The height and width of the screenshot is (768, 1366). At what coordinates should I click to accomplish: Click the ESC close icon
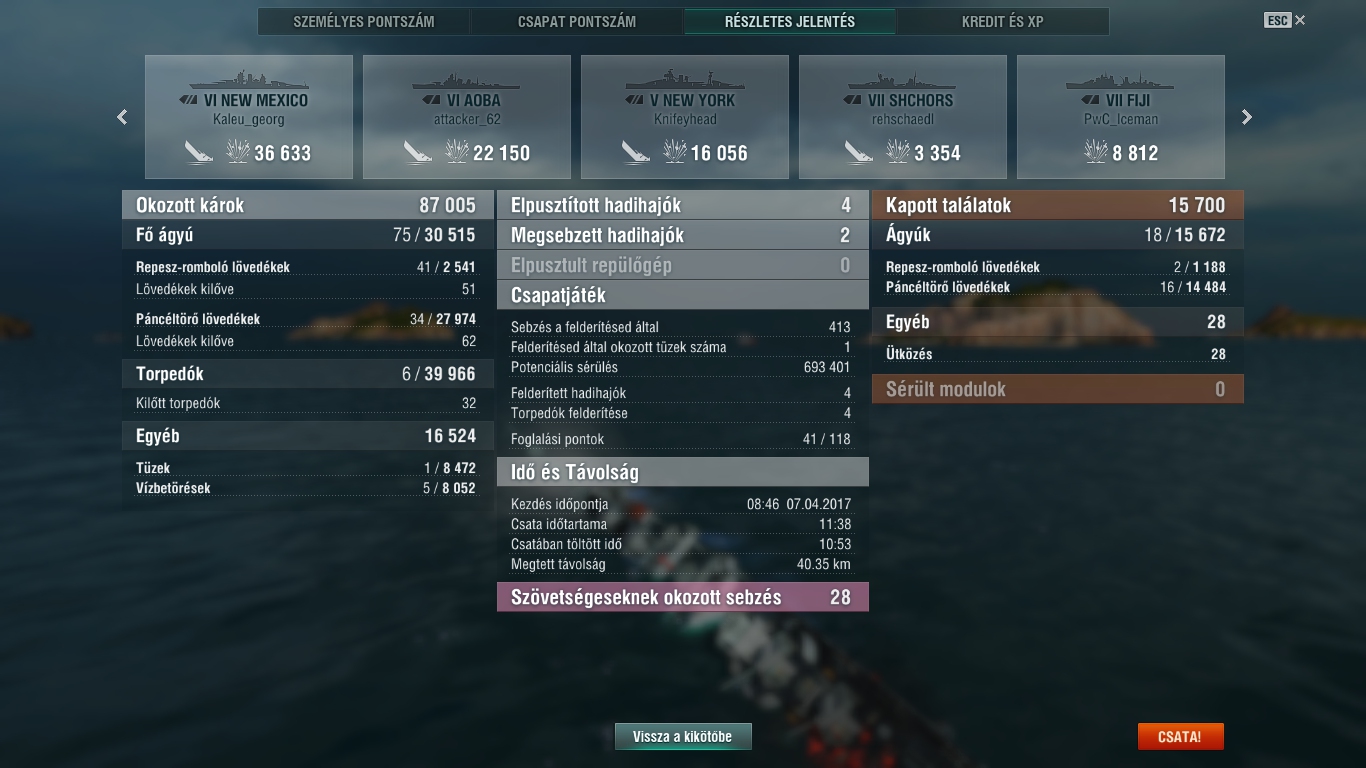pos(1285,20)
